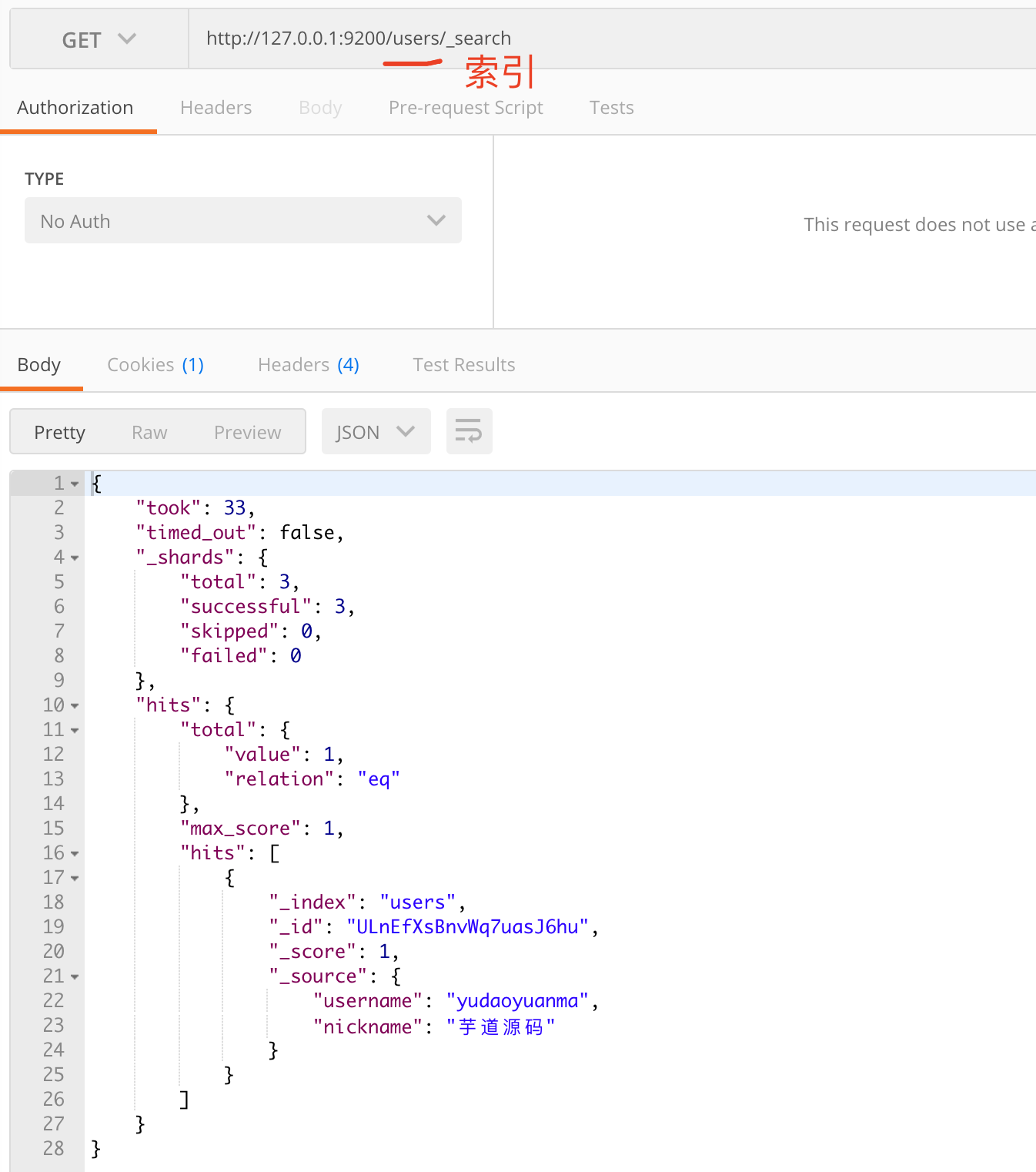Collapse the _source object on line 21
This screenshot has height=1172, width=1036.
(75, 977)
